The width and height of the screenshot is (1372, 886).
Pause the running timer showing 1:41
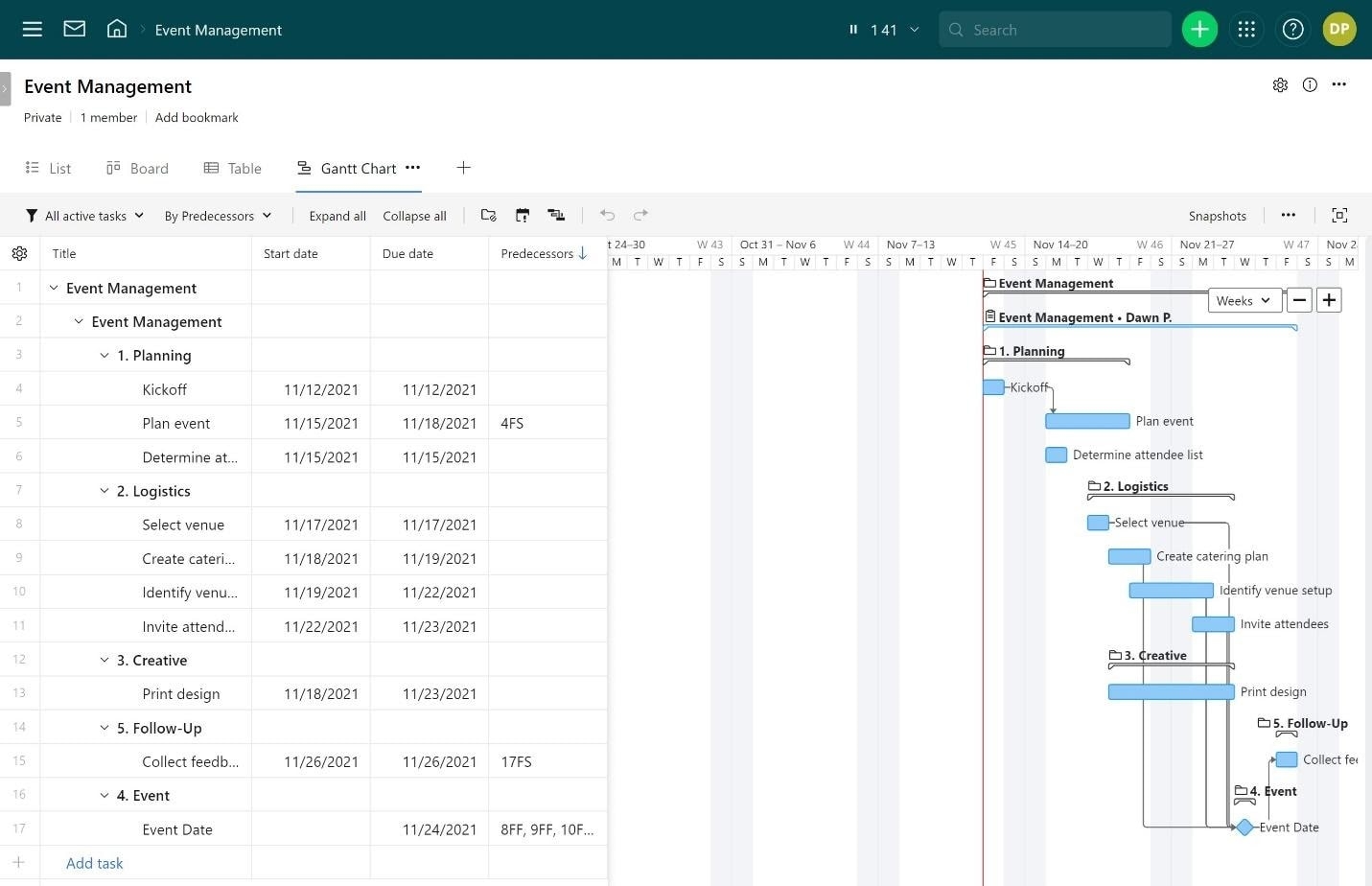click(x=852, y=29)
